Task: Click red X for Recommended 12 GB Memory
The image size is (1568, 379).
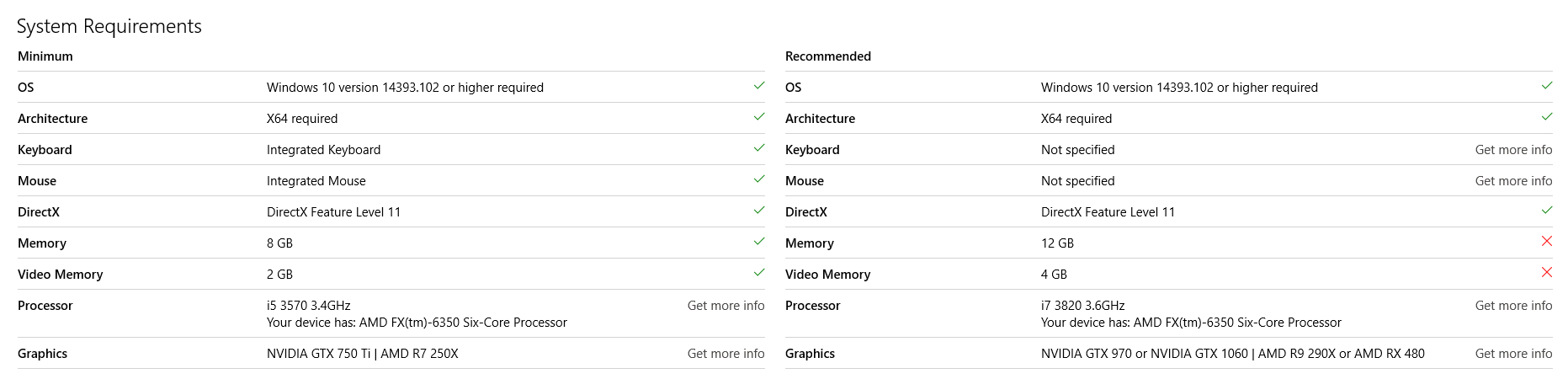Action: 1546,242
